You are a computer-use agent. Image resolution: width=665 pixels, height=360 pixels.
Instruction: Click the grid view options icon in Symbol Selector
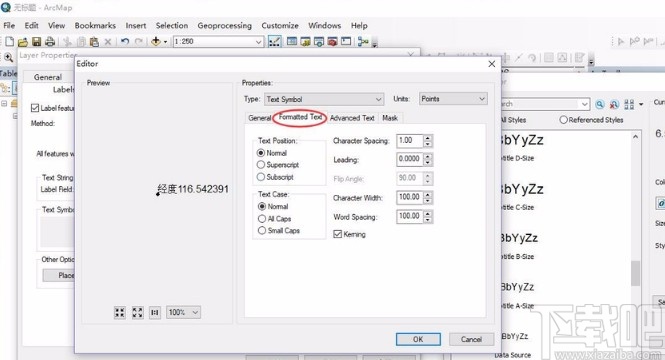[629, 104]
